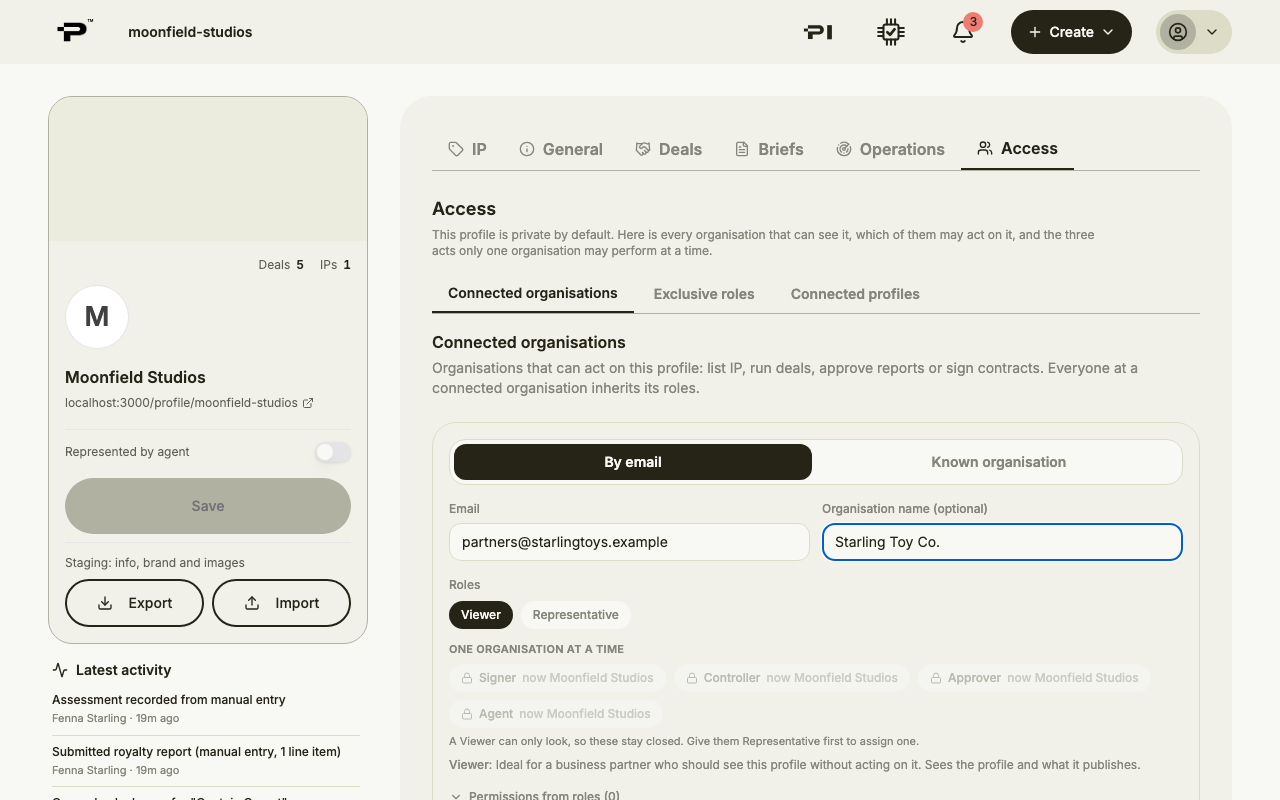The width and height of the screenshot is (1280, 800).
Task: Click the locked Approver role chip
Action: pyautogui.click(x=1034, y=678)
